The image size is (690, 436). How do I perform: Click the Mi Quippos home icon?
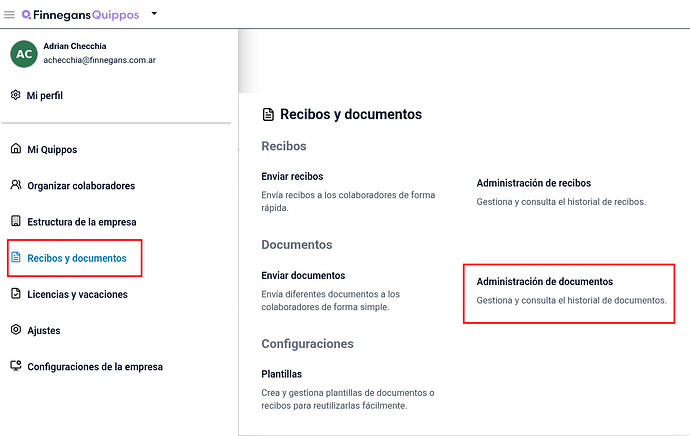[x=16, y=148]
